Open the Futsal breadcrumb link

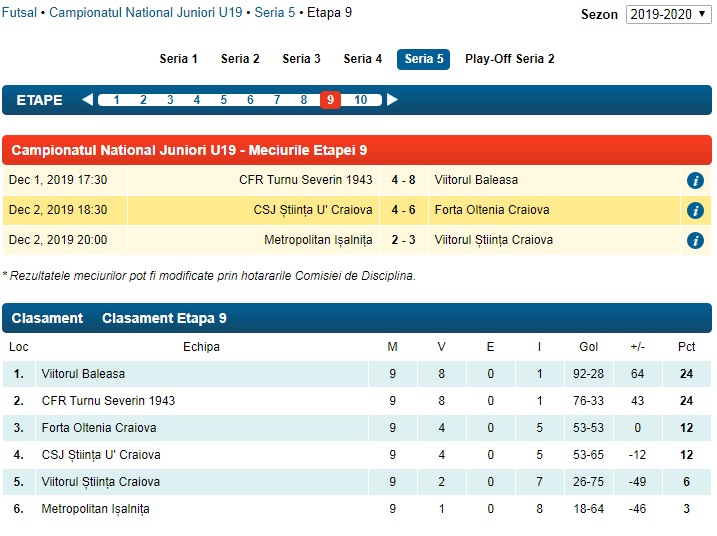[21, 13]
